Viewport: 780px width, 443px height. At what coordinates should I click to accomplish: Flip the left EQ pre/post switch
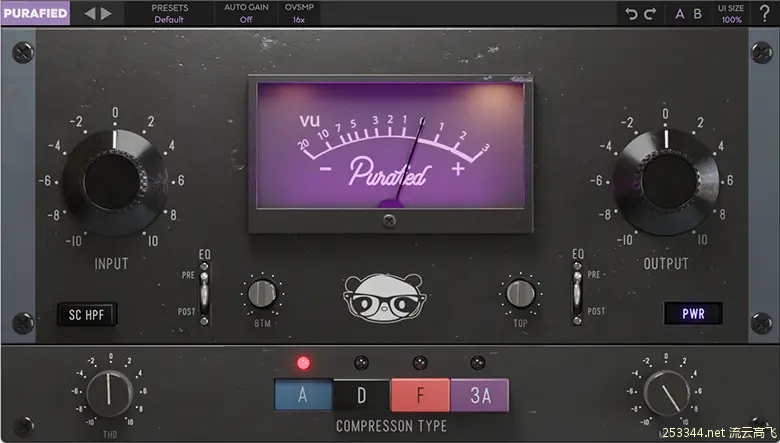tap(204, 293)
